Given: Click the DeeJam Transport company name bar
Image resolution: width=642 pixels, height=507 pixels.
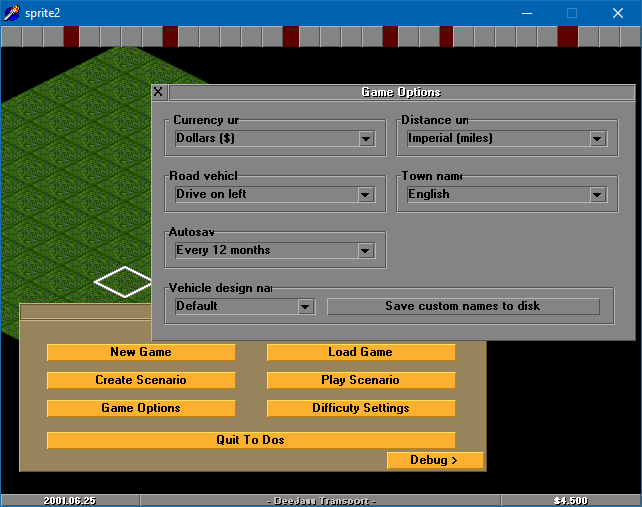Looking at the screenshot, I should [320, 500].
